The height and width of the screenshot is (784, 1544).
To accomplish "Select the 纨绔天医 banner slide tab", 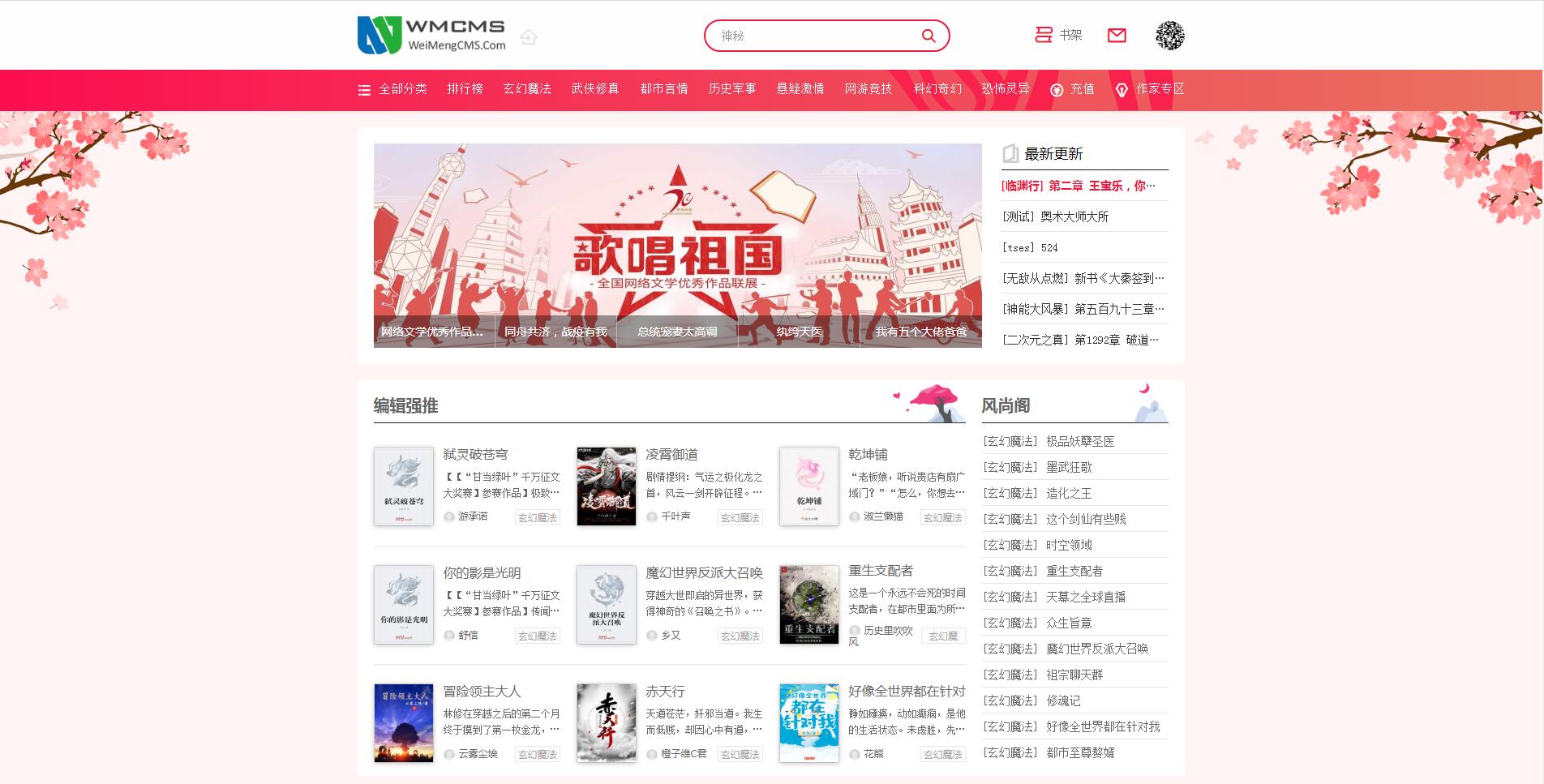I will pos(799,332).
